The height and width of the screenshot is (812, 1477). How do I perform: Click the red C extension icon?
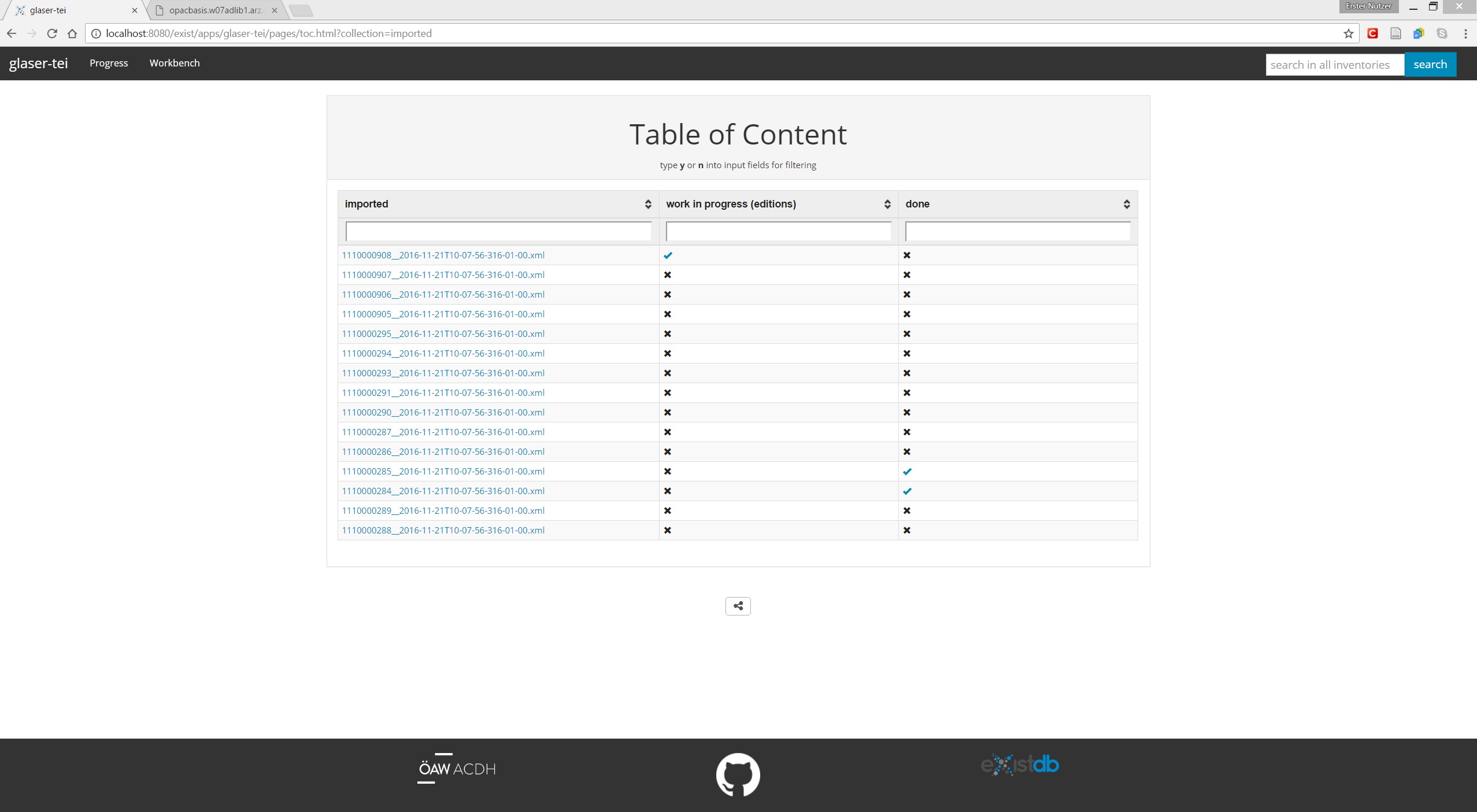click(x=1372, y=34)
